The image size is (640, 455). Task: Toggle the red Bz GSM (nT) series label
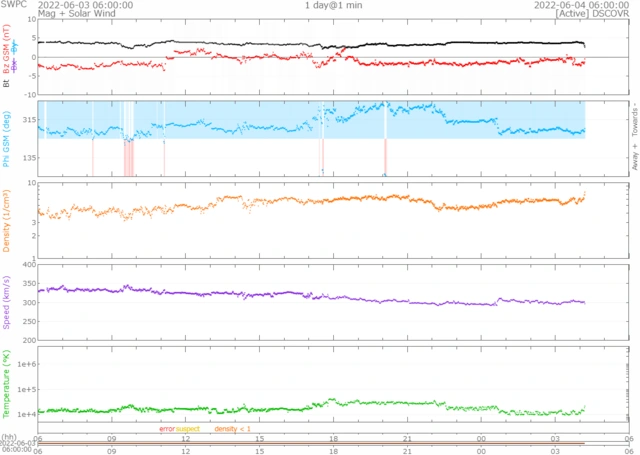tap(6, 55)
